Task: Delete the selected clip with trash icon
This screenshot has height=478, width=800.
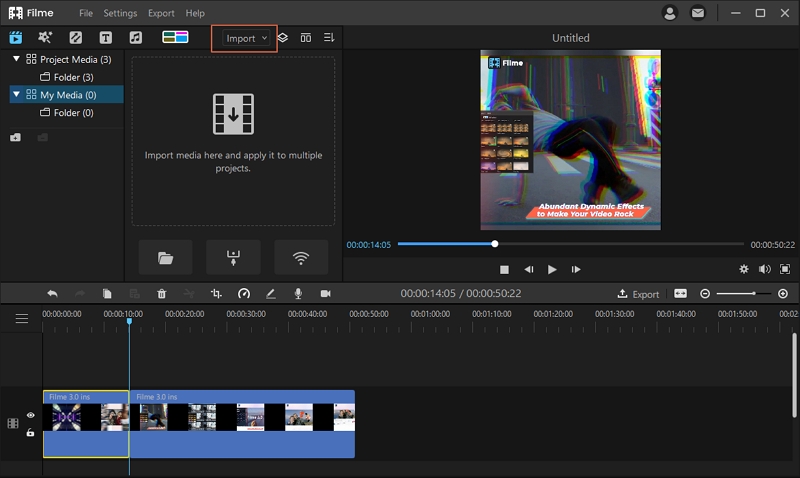Action: [161, 293]
